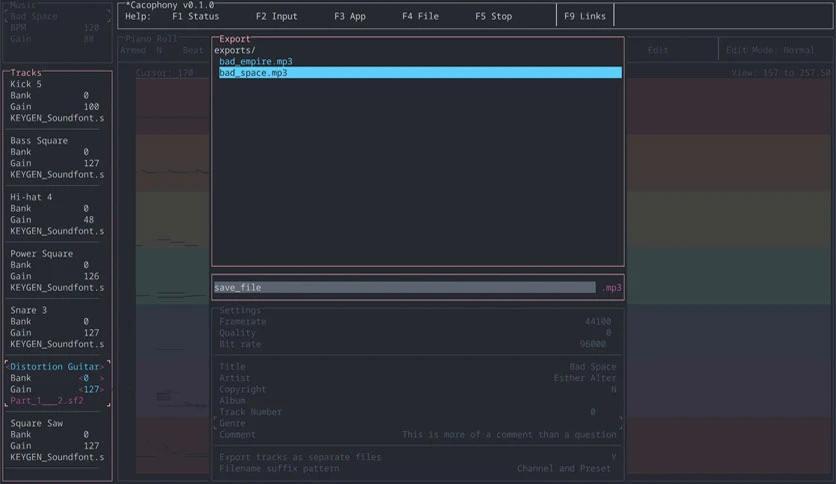Select the highlighted bad_space.mp3 file
The image size is (836, 484).
(x=420, y=72)
